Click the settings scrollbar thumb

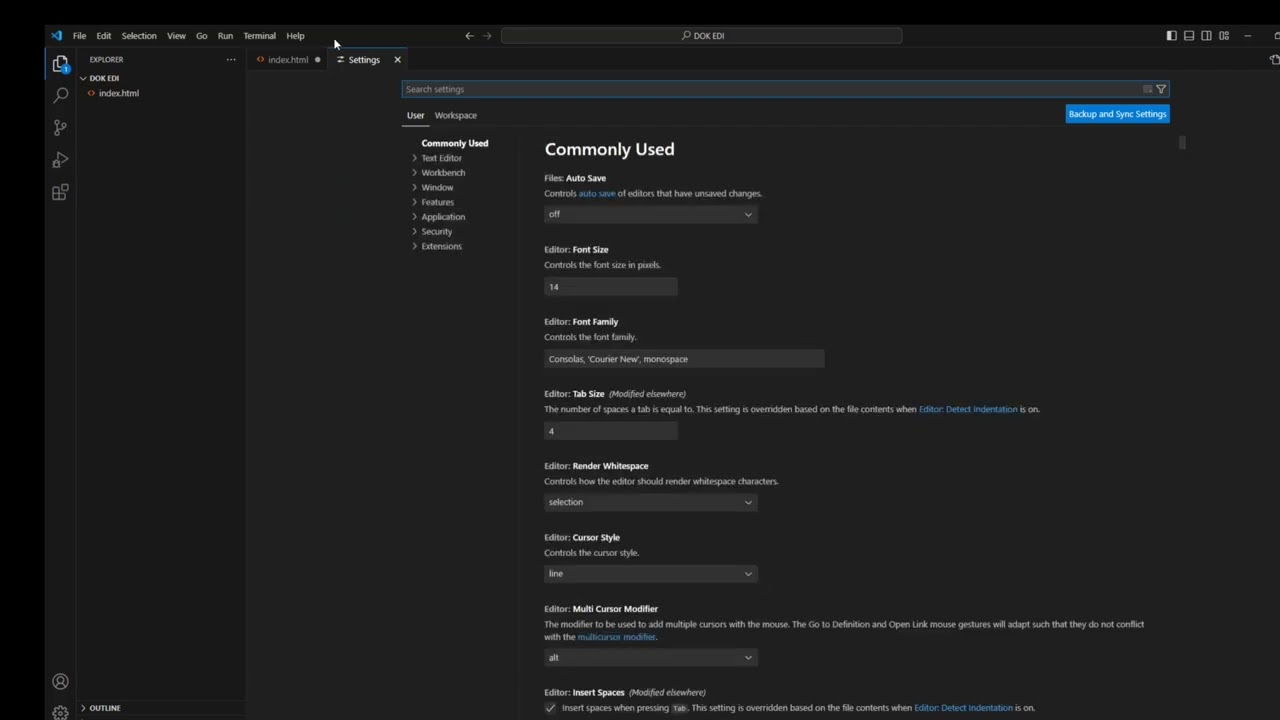point(1182,142)
